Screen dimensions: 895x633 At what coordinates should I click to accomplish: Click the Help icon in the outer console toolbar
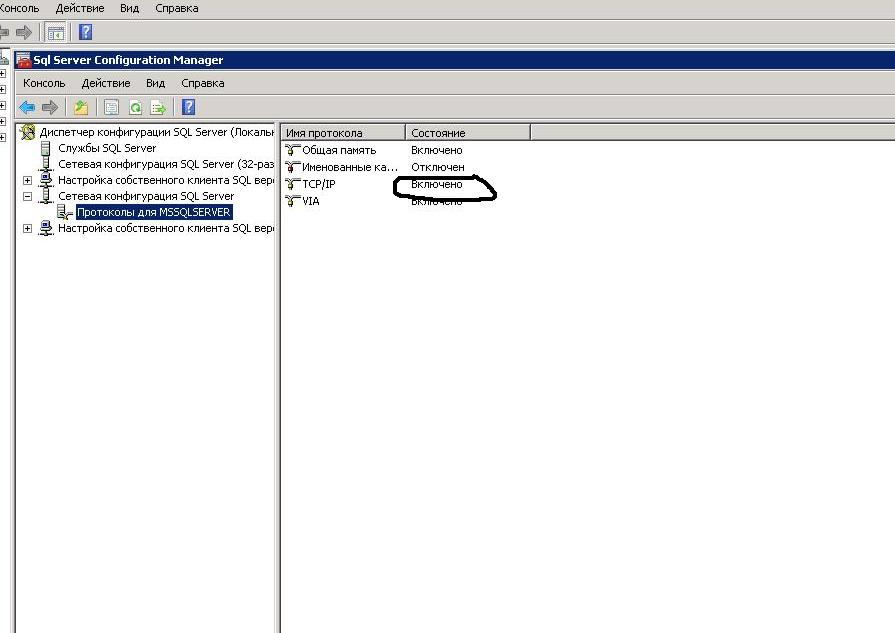pyautogui.click(x=85, y=32)
